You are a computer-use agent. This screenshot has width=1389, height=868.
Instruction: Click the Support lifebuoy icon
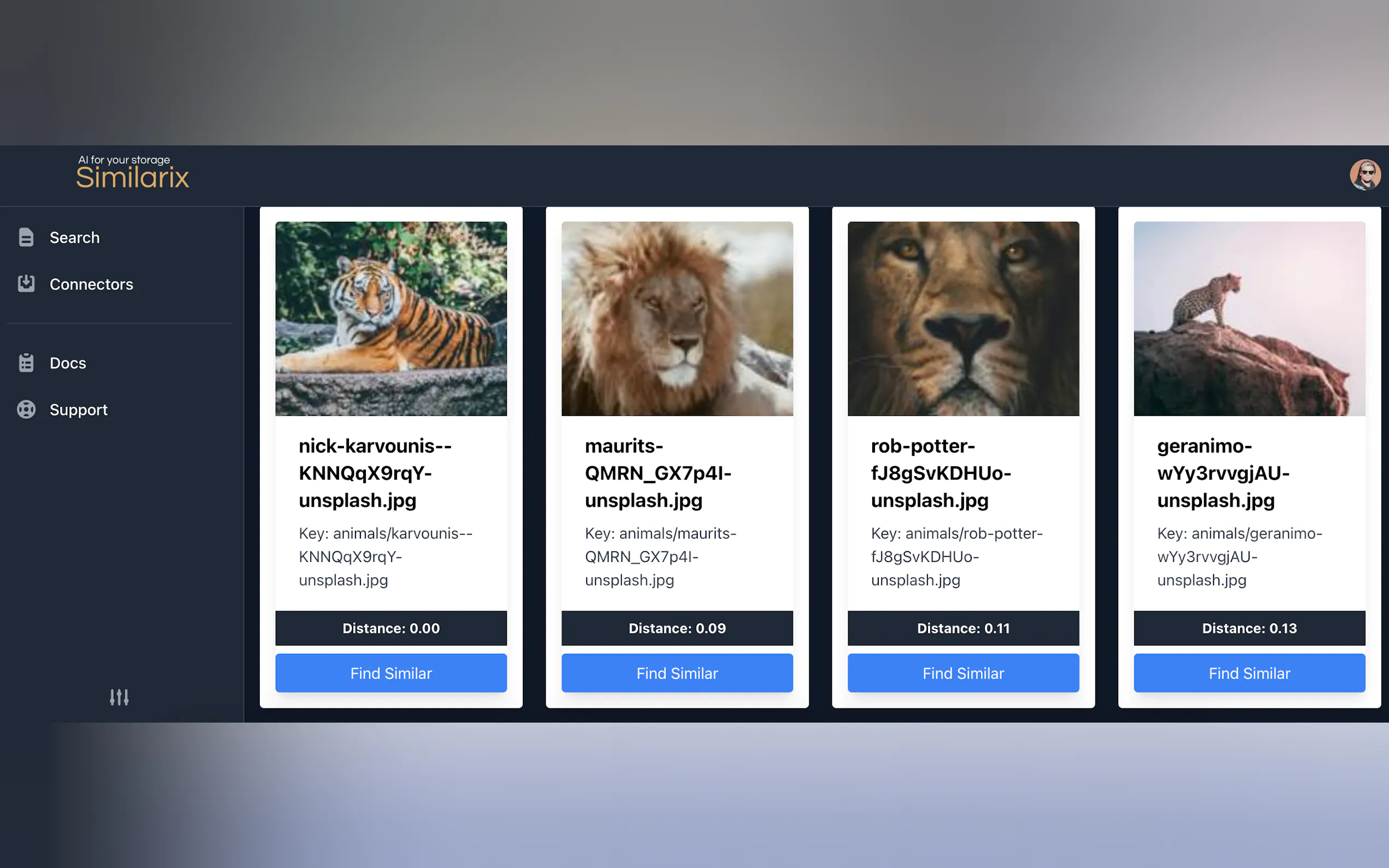26,409
